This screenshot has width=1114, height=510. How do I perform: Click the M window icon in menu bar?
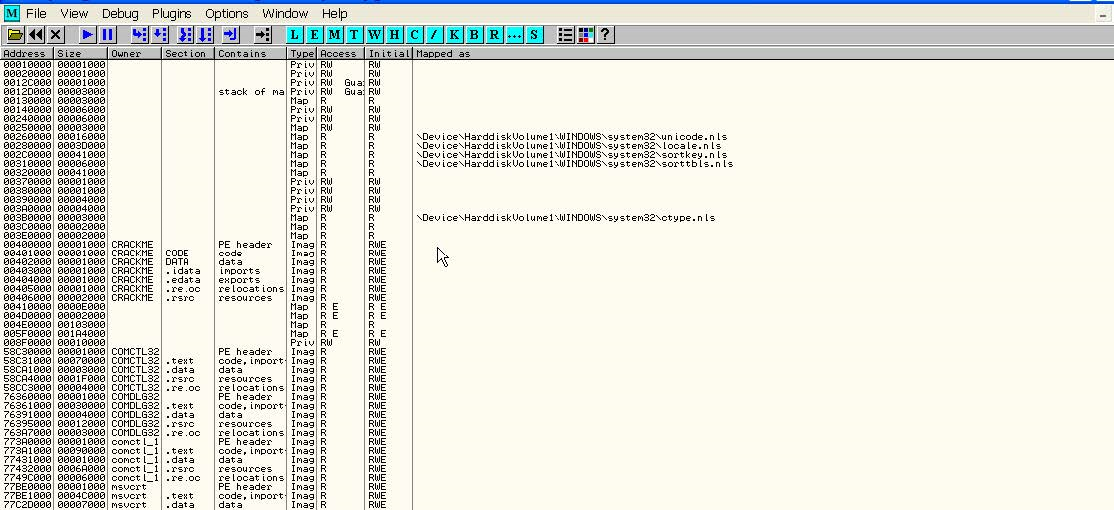[x=11, y=13]
